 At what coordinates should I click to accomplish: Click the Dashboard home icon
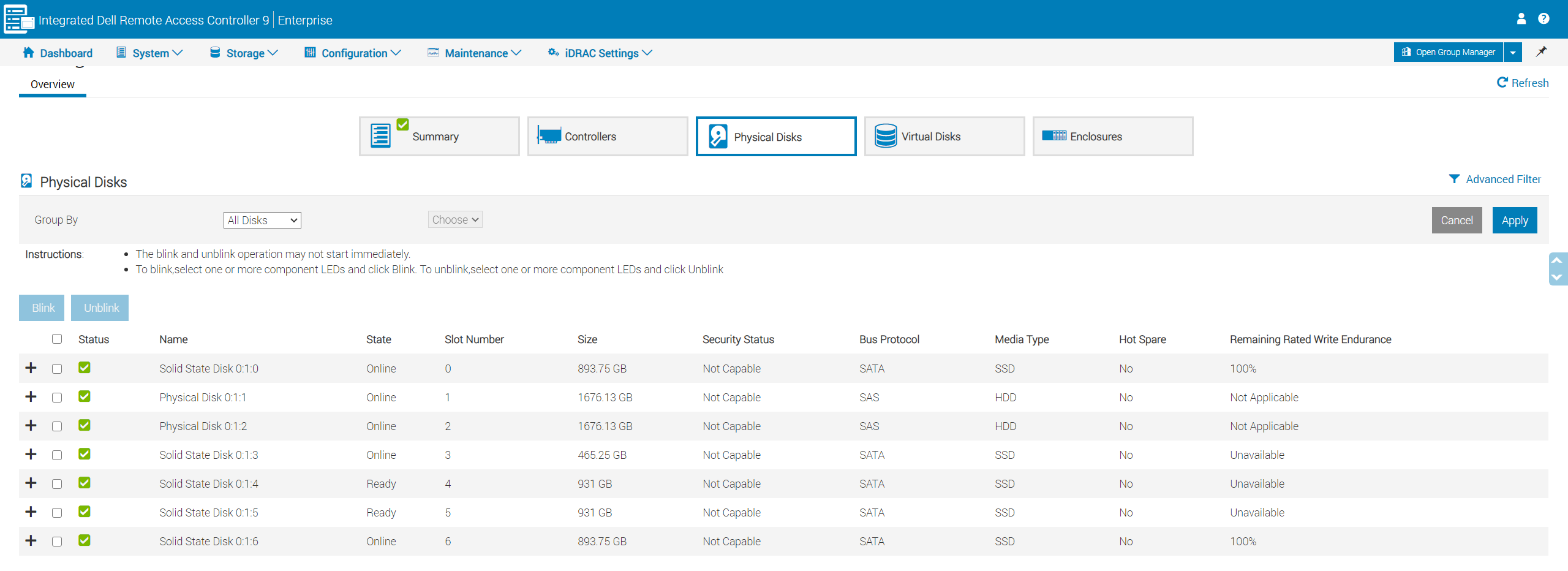click(28, 52)
